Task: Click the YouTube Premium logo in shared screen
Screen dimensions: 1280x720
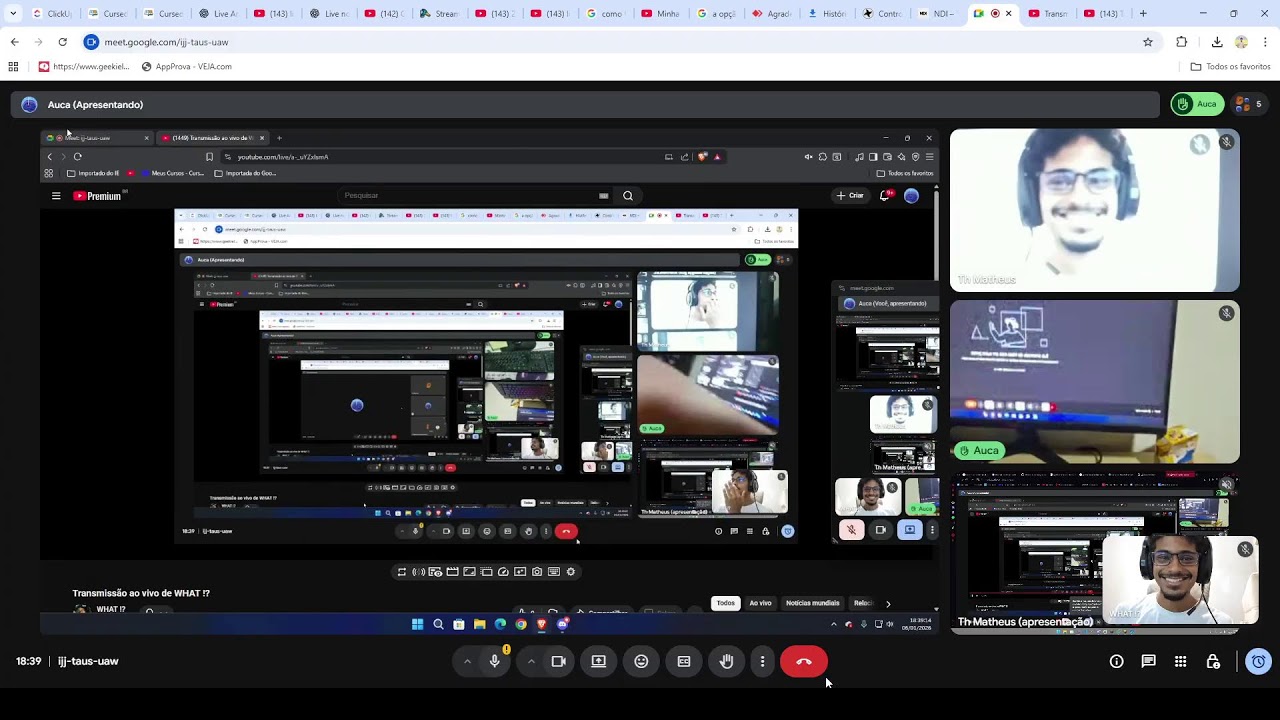Action: point(97,196)
